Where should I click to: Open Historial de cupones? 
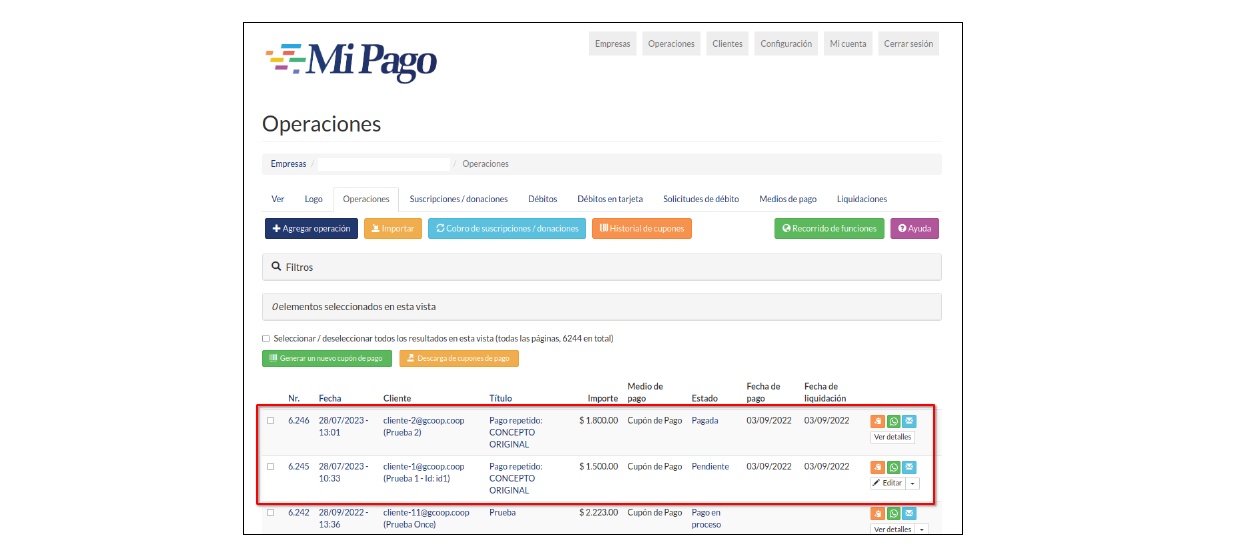pyautogui.click(x=642, y=229)
